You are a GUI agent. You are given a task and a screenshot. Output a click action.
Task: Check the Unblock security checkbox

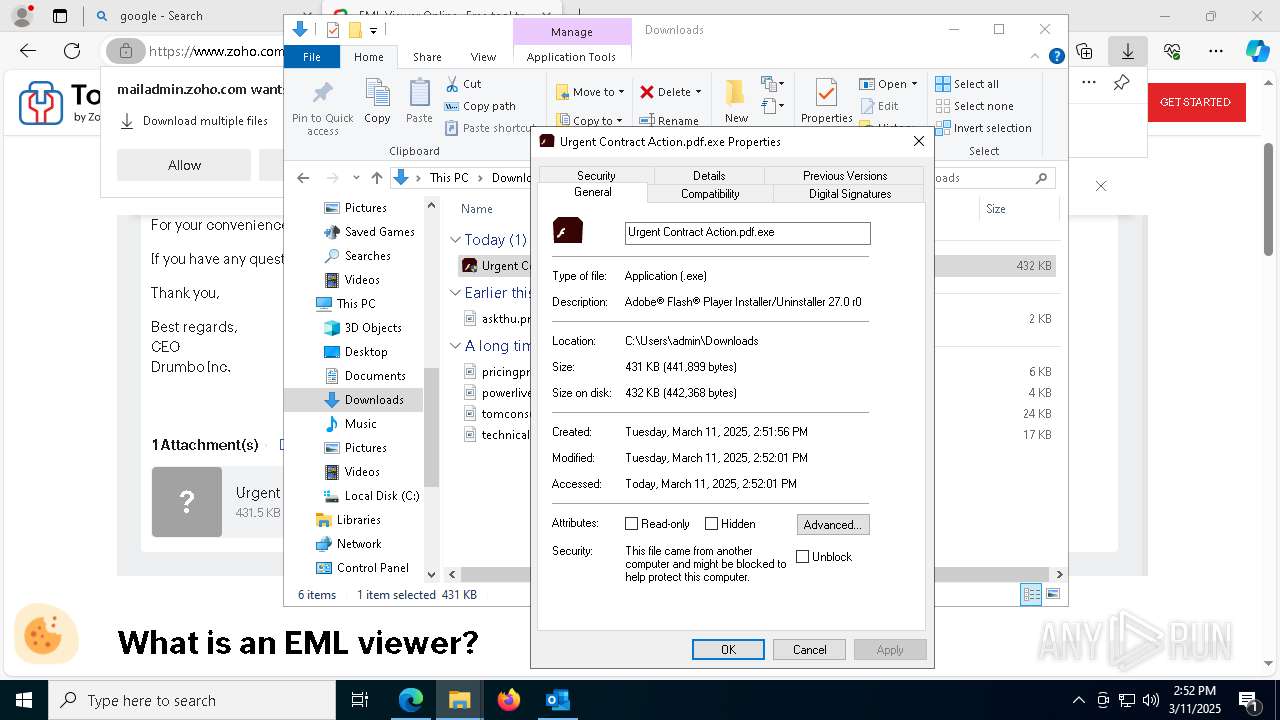click(802, 557)
